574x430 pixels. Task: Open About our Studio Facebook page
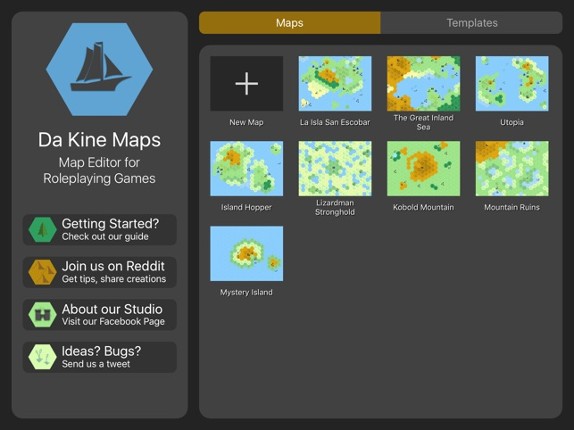tap(100, 315)
